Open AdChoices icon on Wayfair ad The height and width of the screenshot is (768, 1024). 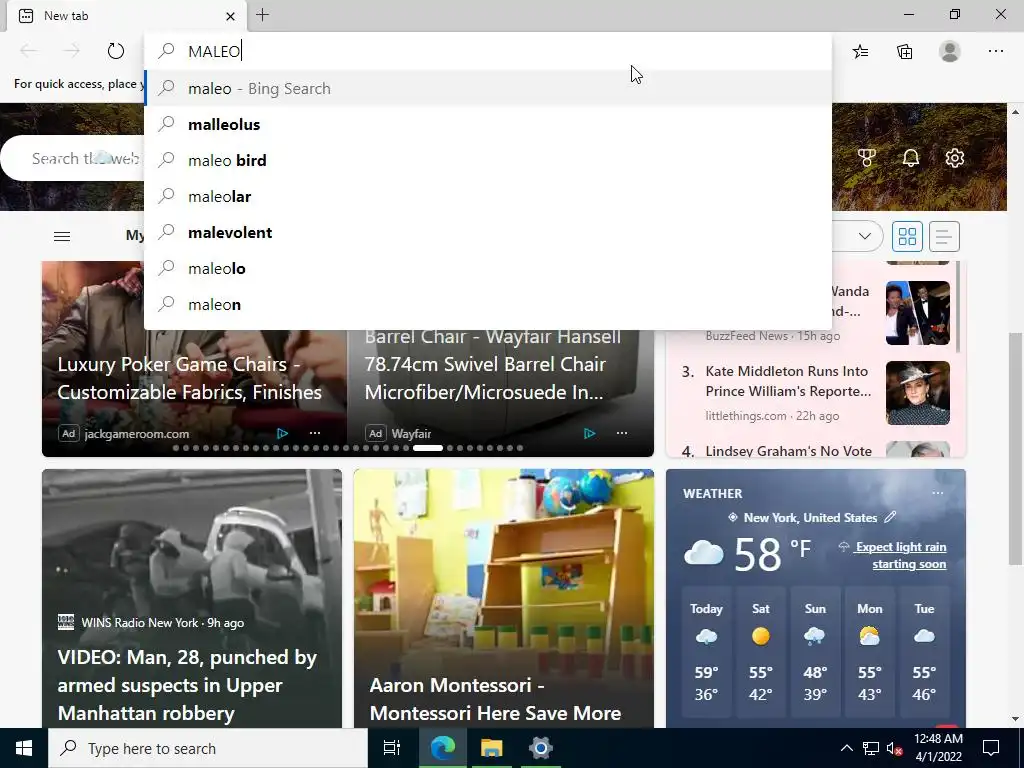589,433
